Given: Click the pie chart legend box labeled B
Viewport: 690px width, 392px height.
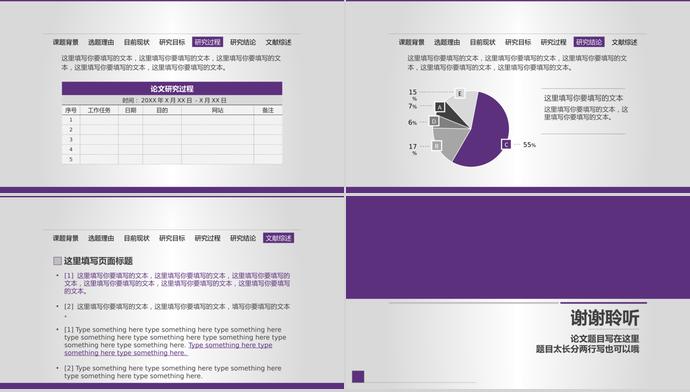Looking at the screenshot, I should click(436, 146).
